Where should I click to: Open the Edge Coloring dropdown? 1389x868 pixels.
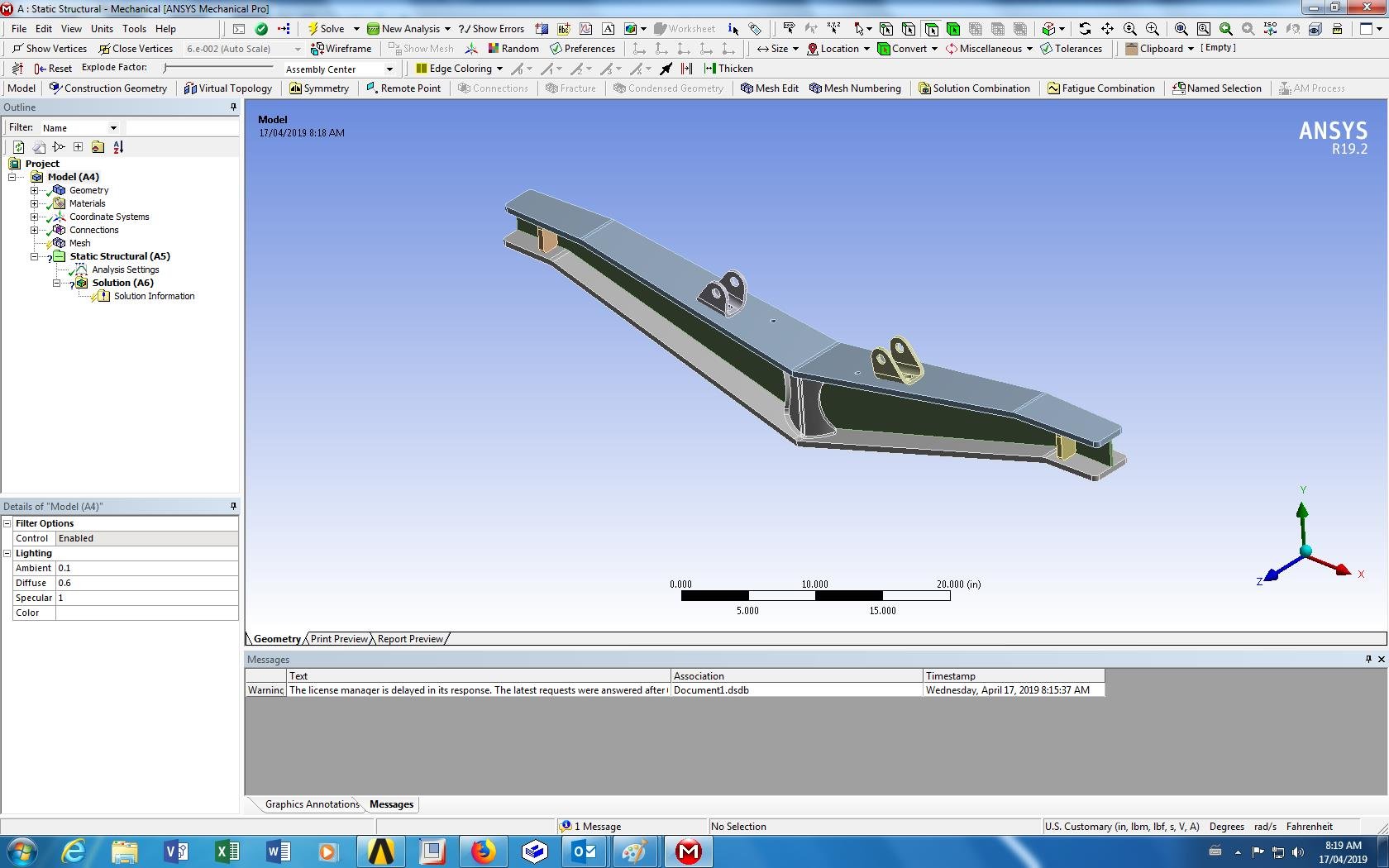point(499,69)
